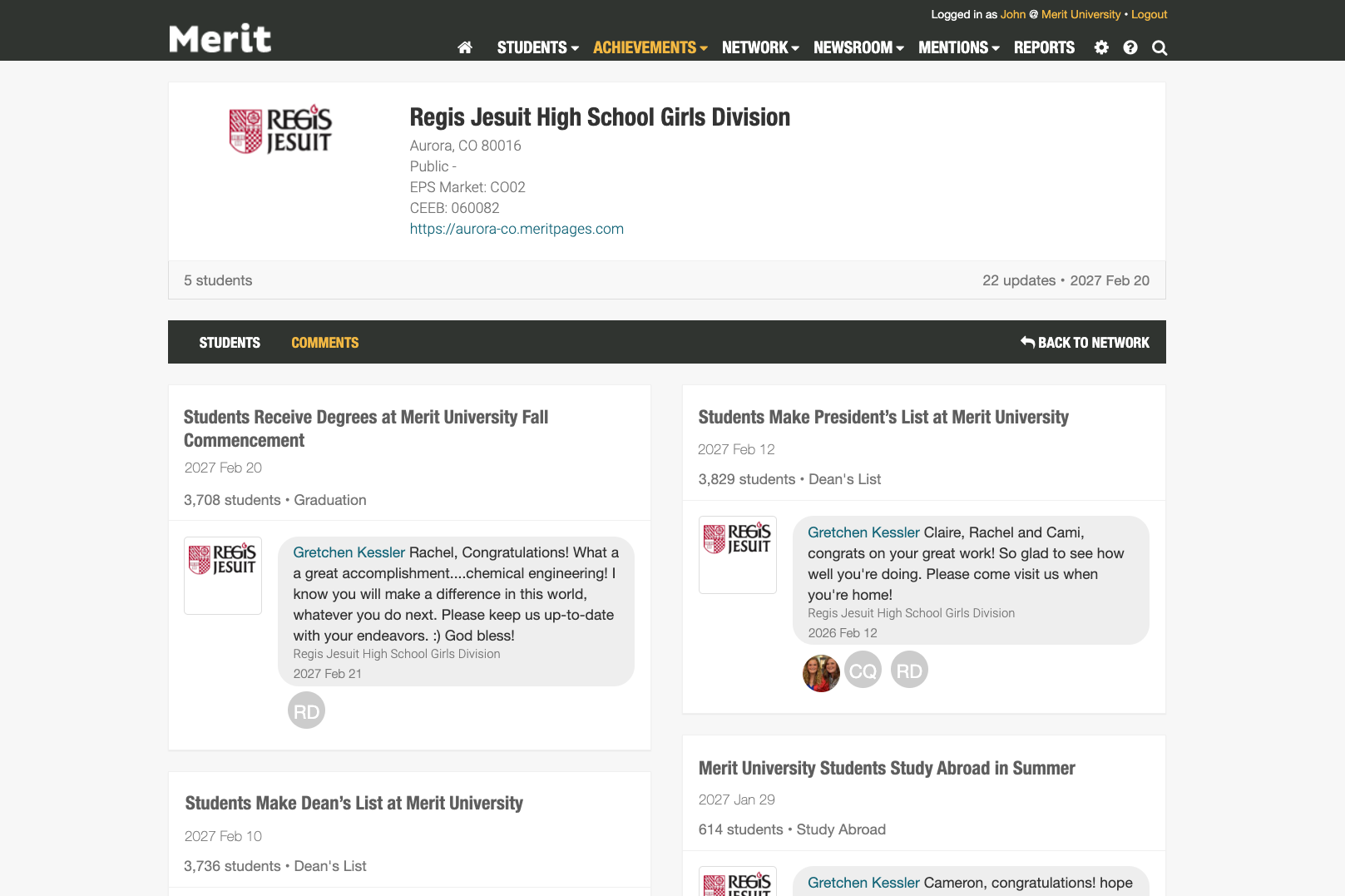Screen dimensions: 1345x896
Task: Click the Logout link
Action: [1149, 14]
